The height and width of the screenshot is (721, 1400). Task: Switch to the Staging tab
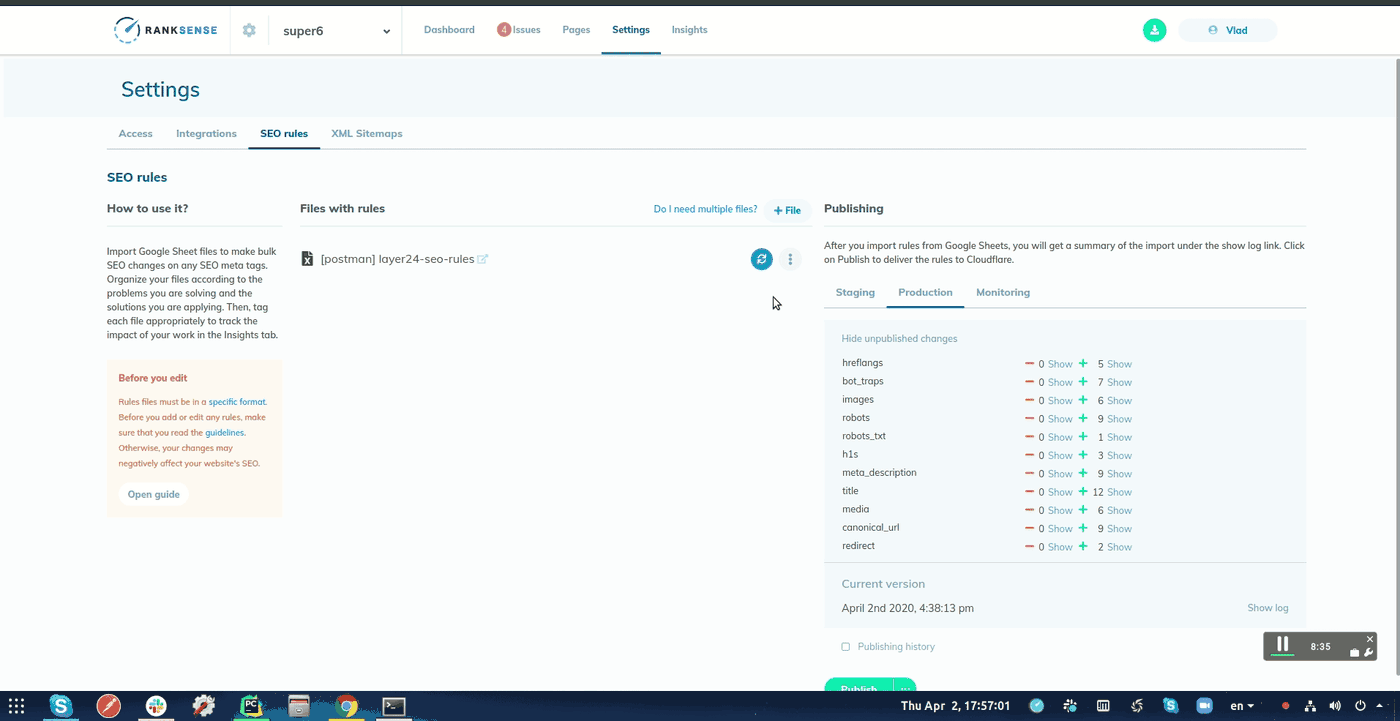pyautogui.click(x=855, y=292)
